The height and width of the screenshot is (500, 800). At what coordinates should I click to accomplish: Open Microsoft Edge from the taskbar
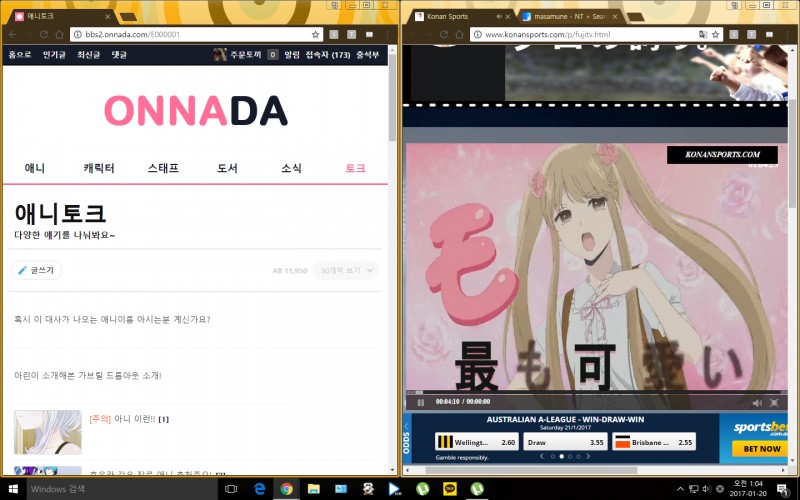259,489
